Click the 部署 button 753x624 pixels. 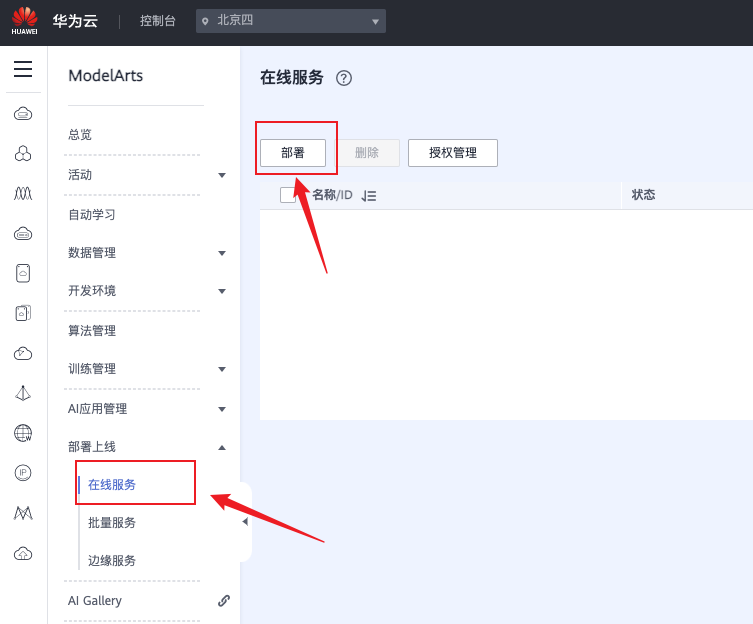coord(293,153)
